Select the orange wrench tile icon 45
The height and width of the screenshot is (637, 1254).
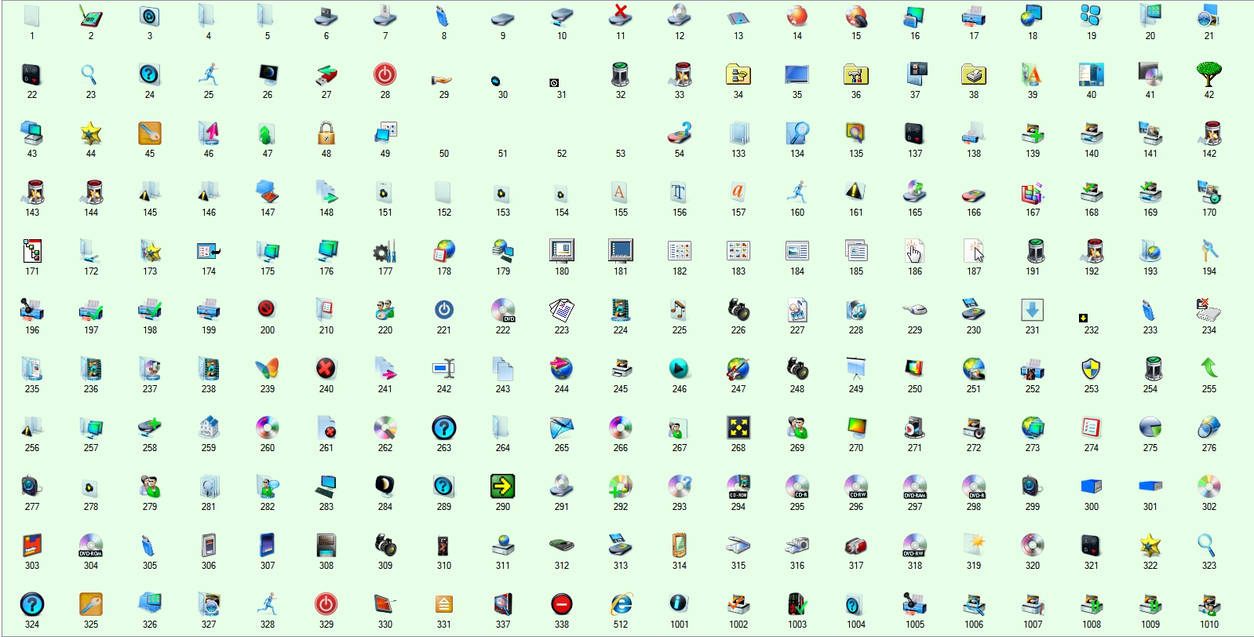(149, 133)
